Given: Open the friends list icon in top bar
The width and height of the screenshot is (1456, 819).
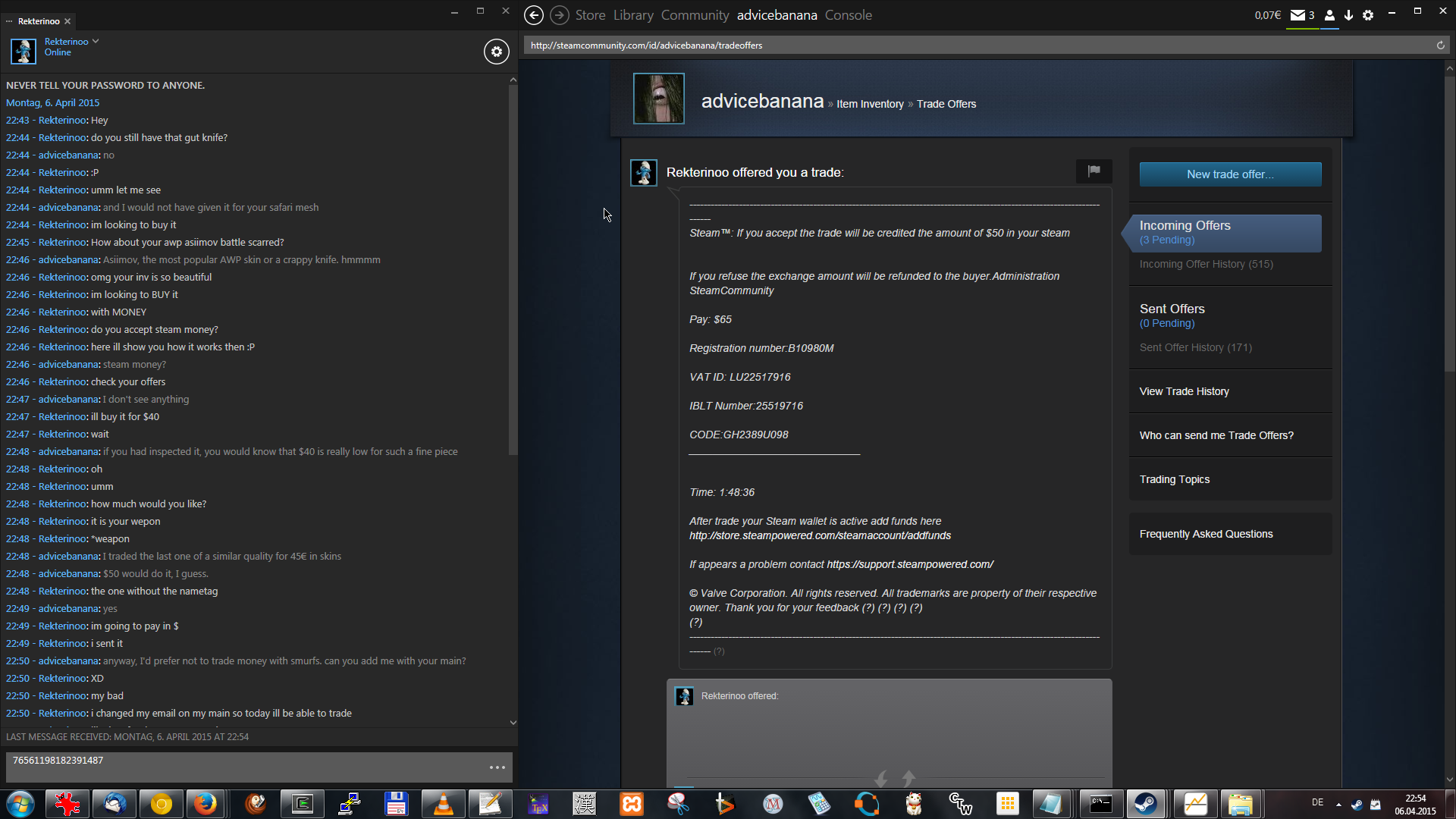Looking at the screenshot, I should pos(1329,15).
